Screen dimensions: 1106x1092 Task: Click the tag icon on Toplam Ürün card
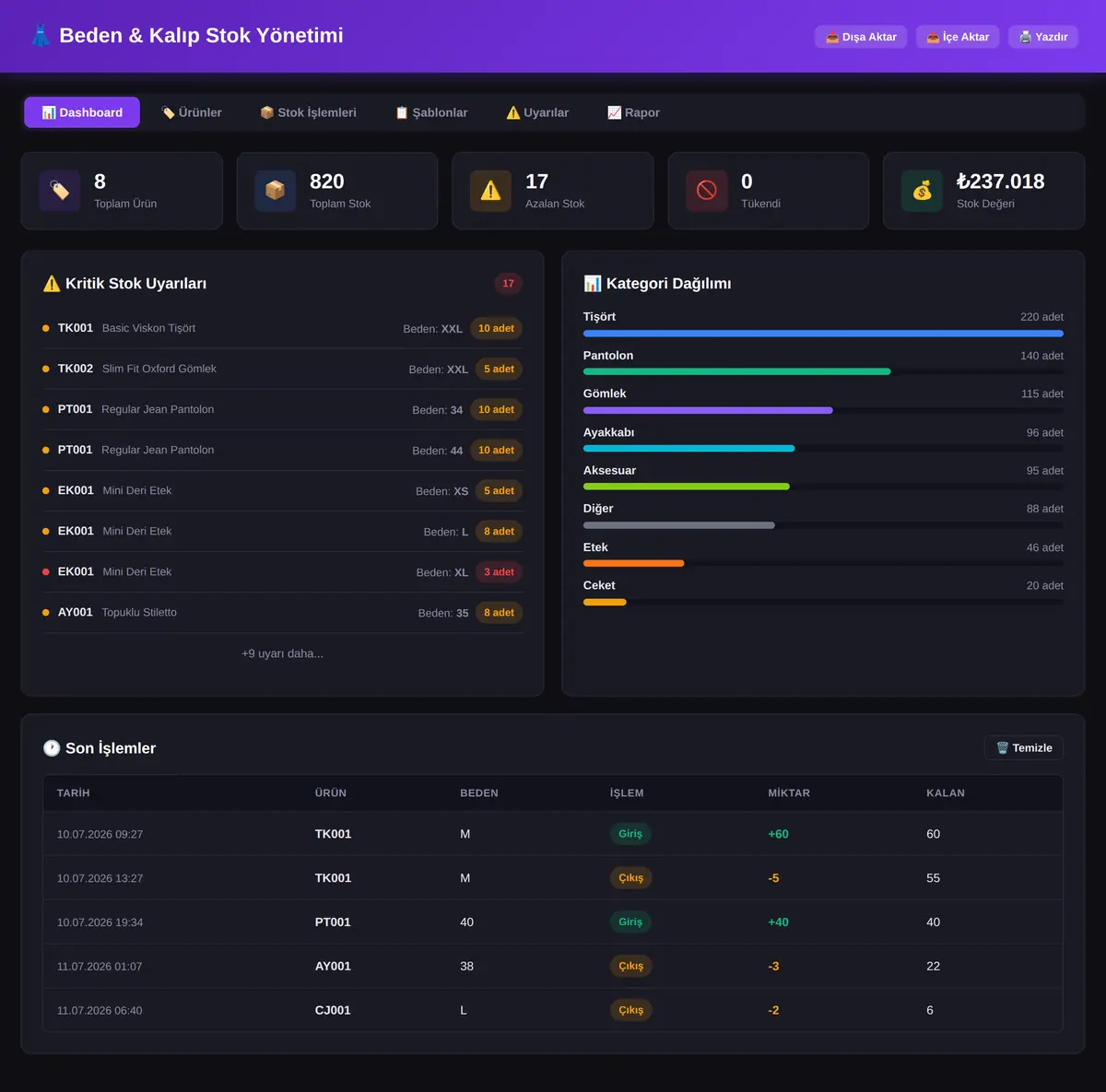60,191
